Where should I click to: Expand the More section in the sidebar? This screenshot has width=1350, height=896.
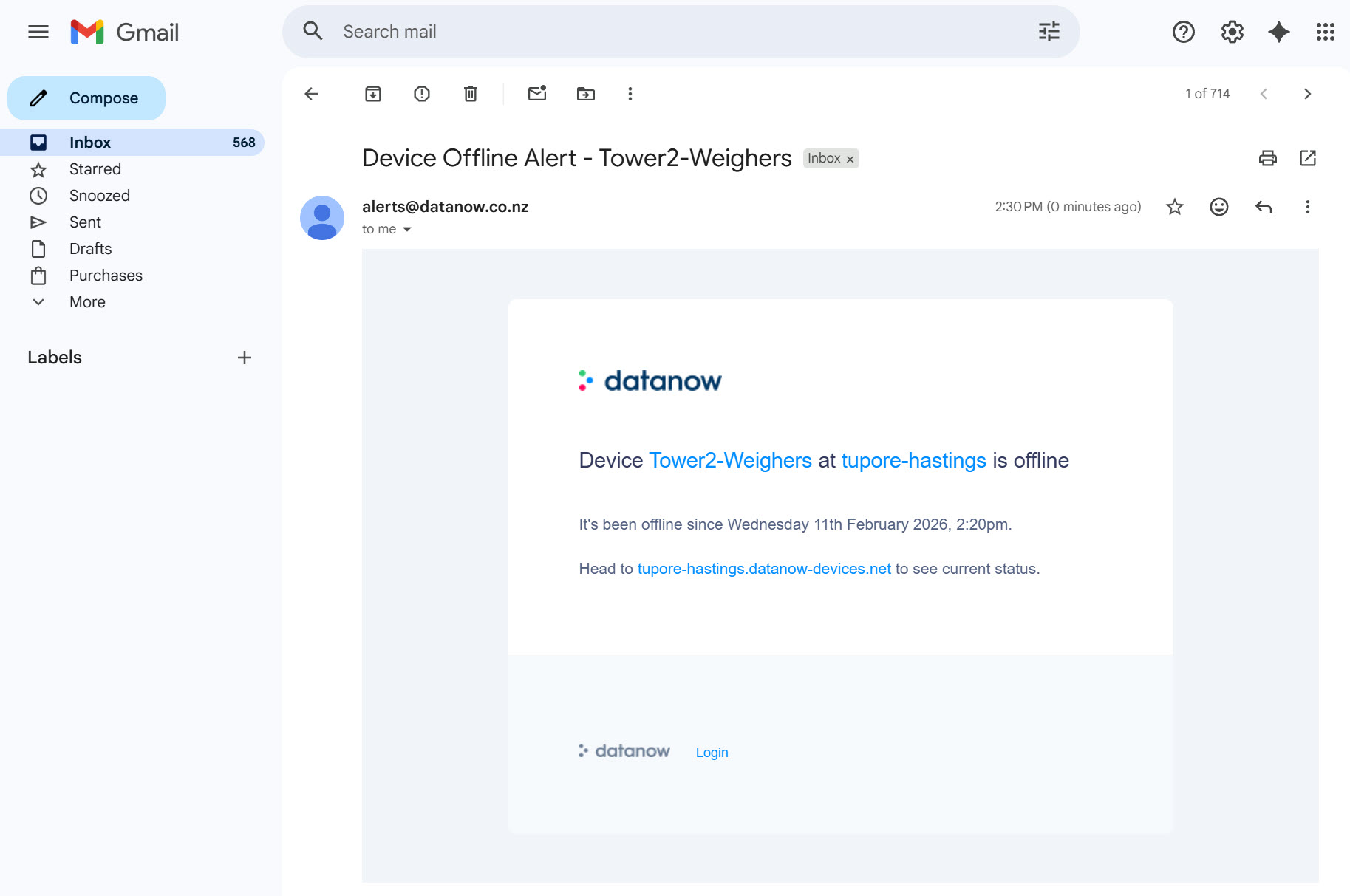pos(86,301)
